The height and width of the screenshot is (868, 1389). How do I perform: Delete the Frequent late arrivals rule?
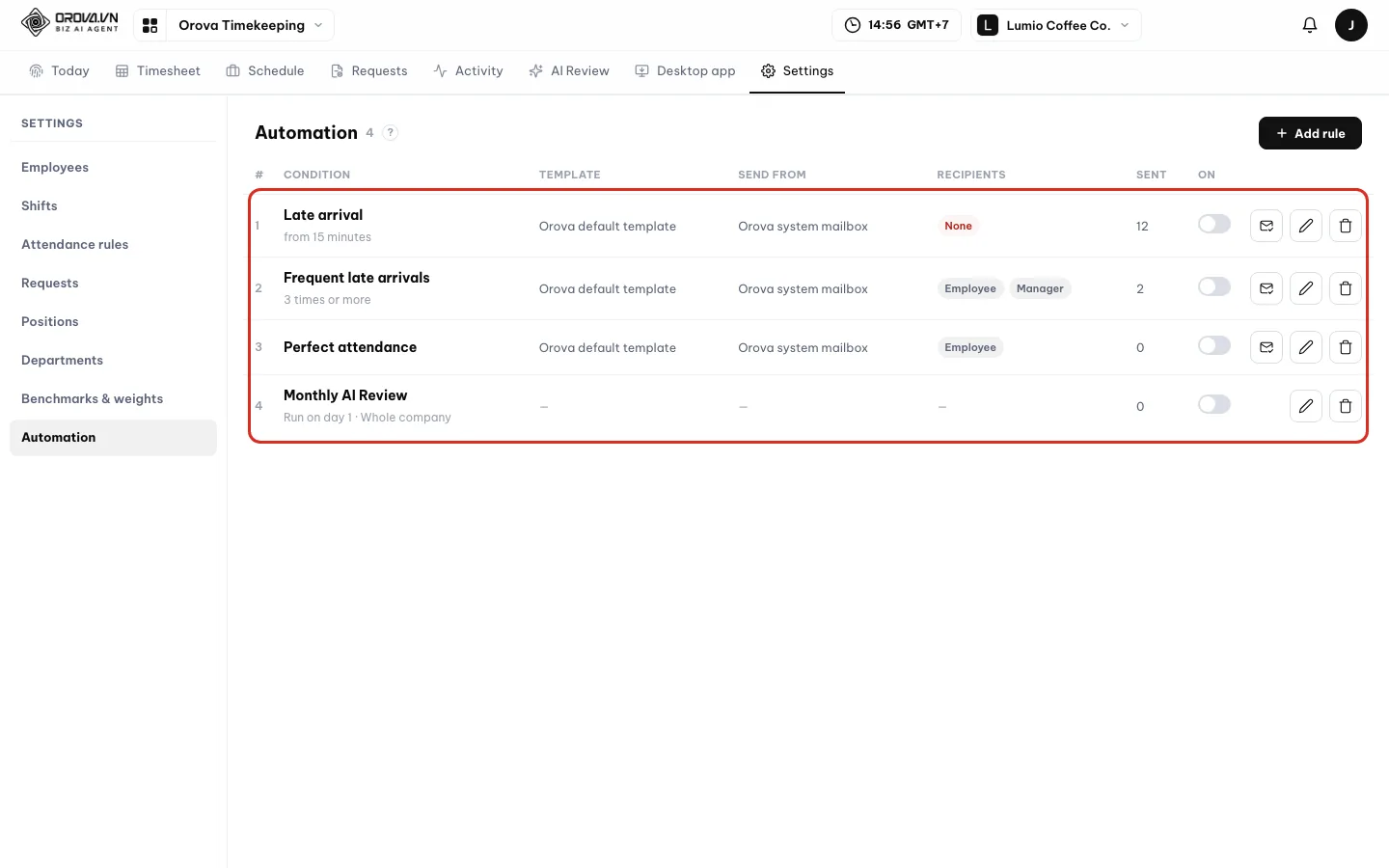1346,288
